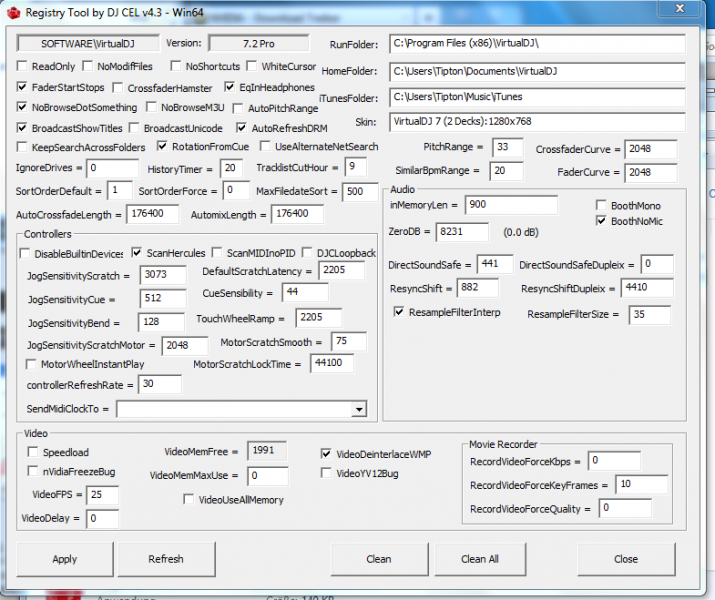Click the iTunesFolder path field
The image size is (715, 600).
pyautogui.click(x=537, y=97)
